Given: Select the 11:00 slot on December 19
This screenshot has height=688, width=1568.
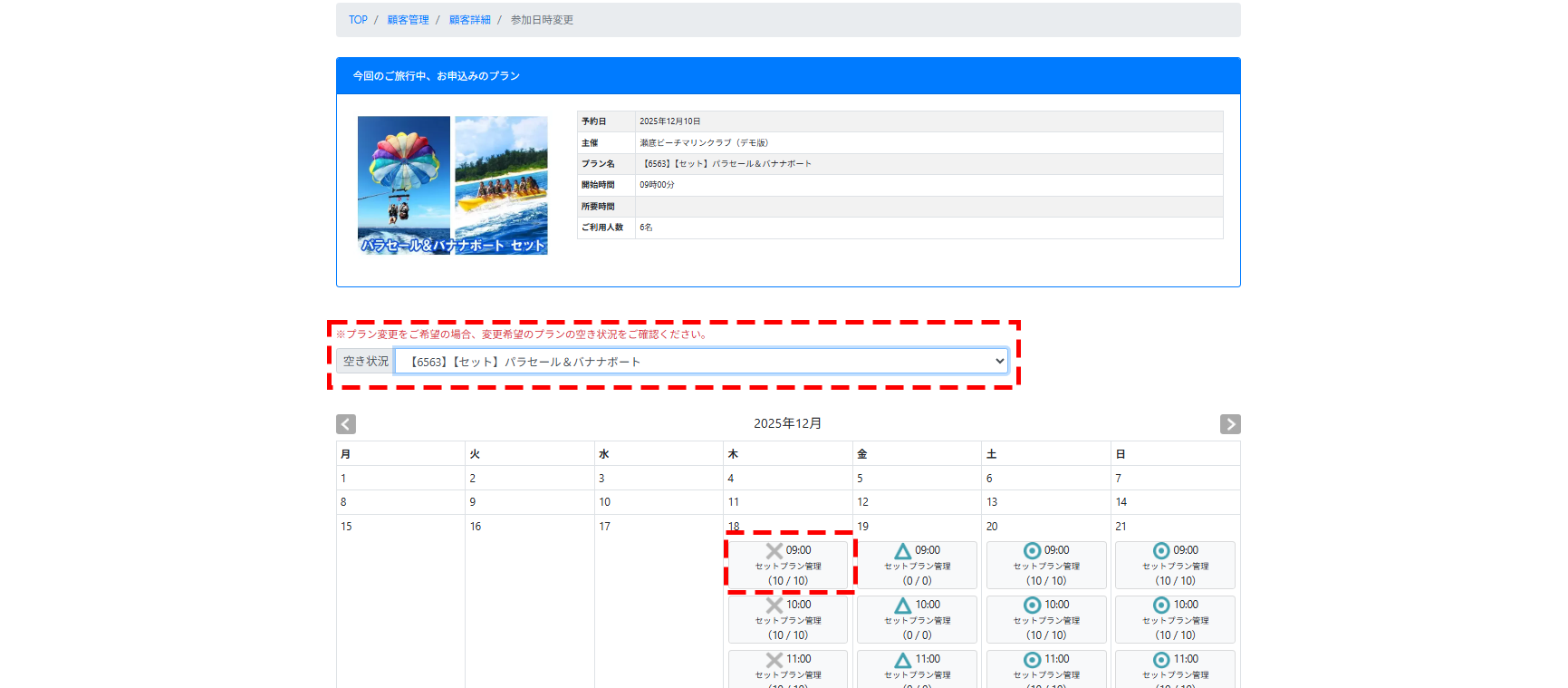Looking at the screenshot, I should tap(917, 668).
